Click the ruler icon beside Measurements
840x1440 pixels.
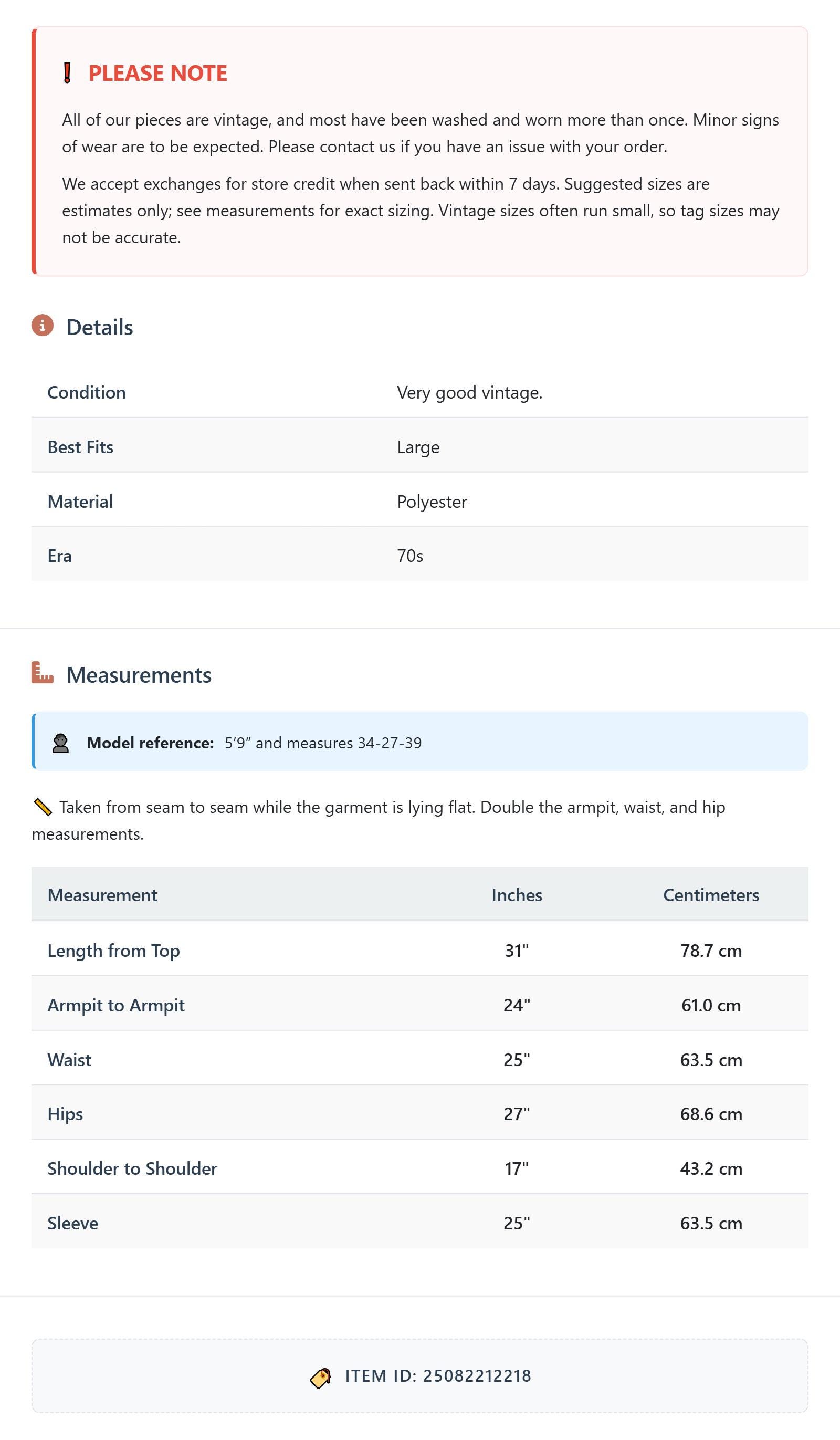click(43, 673)
